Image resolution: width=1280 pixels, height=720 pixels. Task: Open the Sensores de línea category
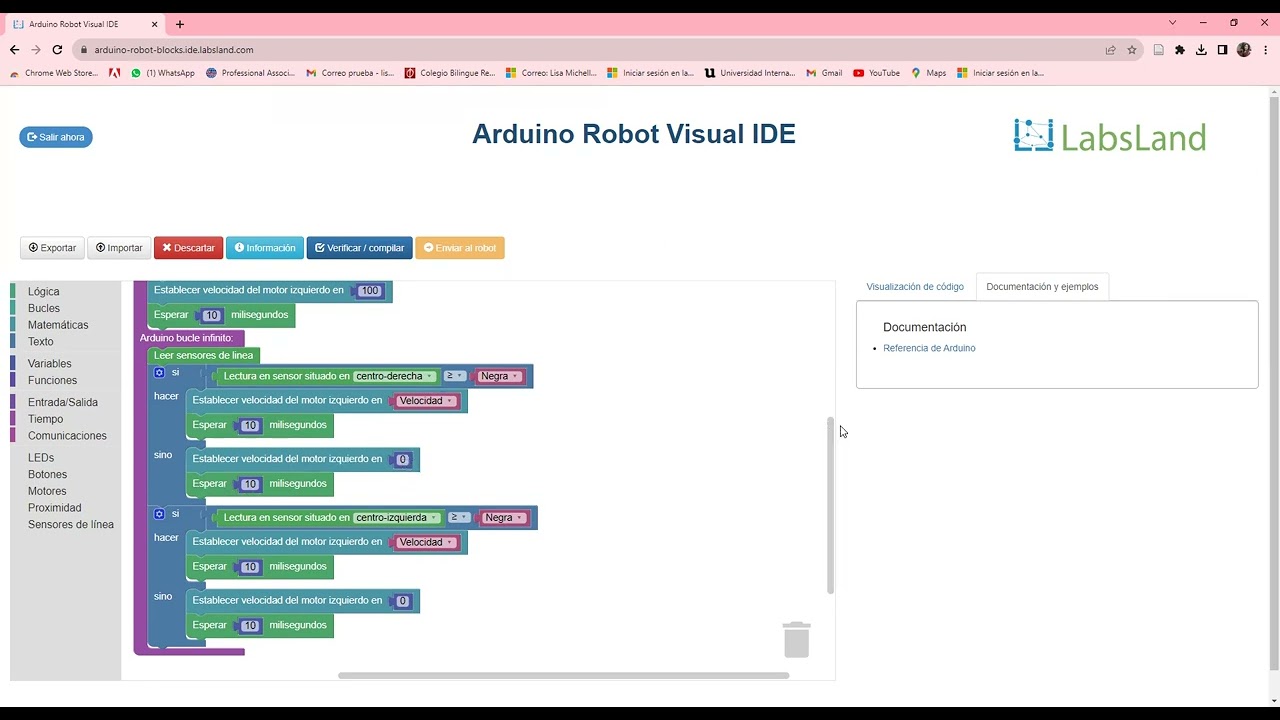[71, 525]
